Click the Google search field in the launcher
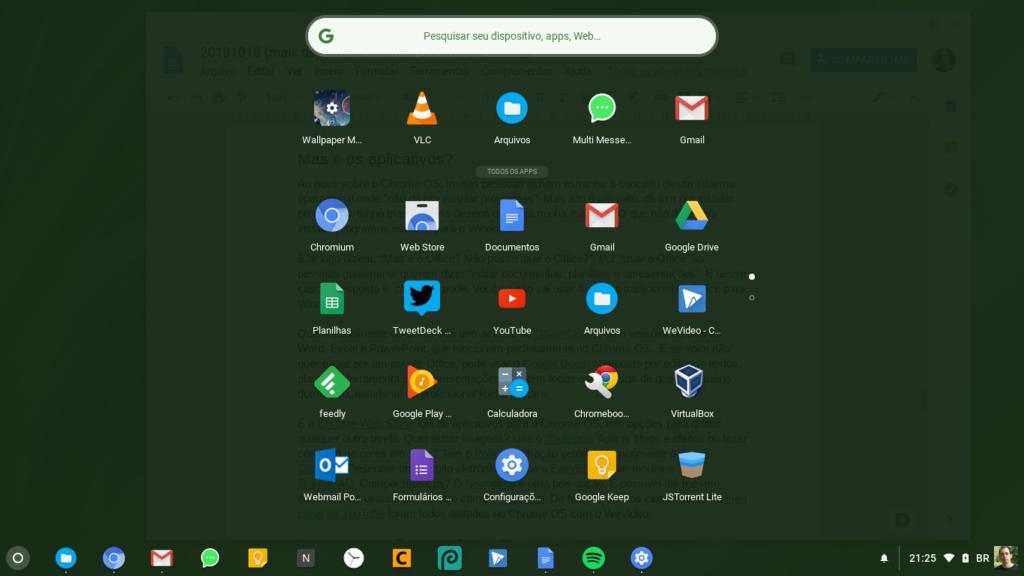The image size is (1024, 576). click(512, 36)
